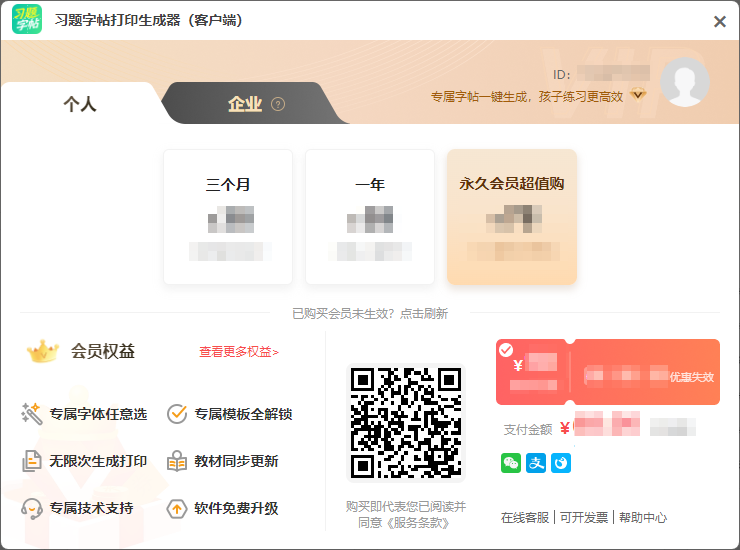Click the question mark help icon beside 企业
Viewport: 740px width, 550px height.
[278, 104]
